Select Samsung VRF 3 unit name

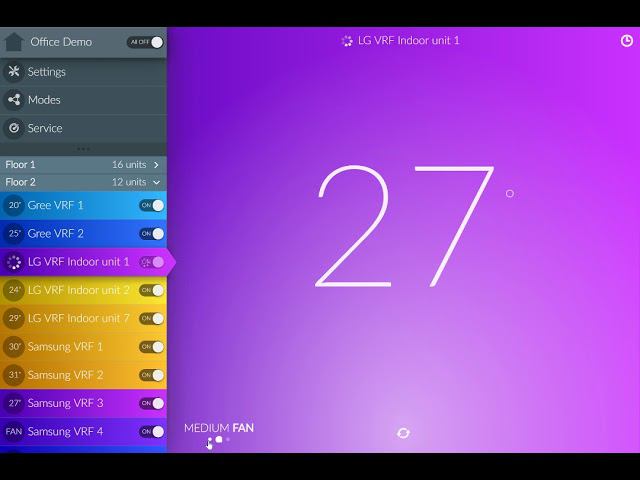point(65,403)
